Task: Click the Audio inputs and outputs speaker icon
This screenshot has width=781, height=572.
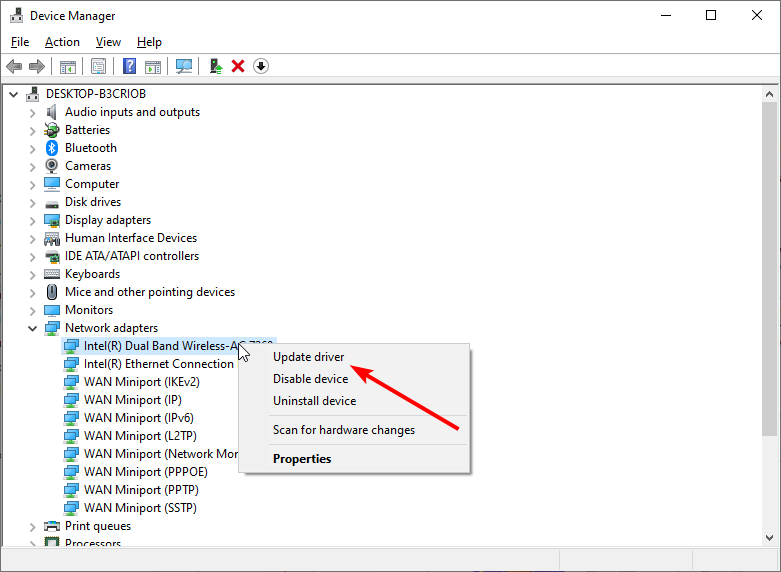Action: [52, 112]
